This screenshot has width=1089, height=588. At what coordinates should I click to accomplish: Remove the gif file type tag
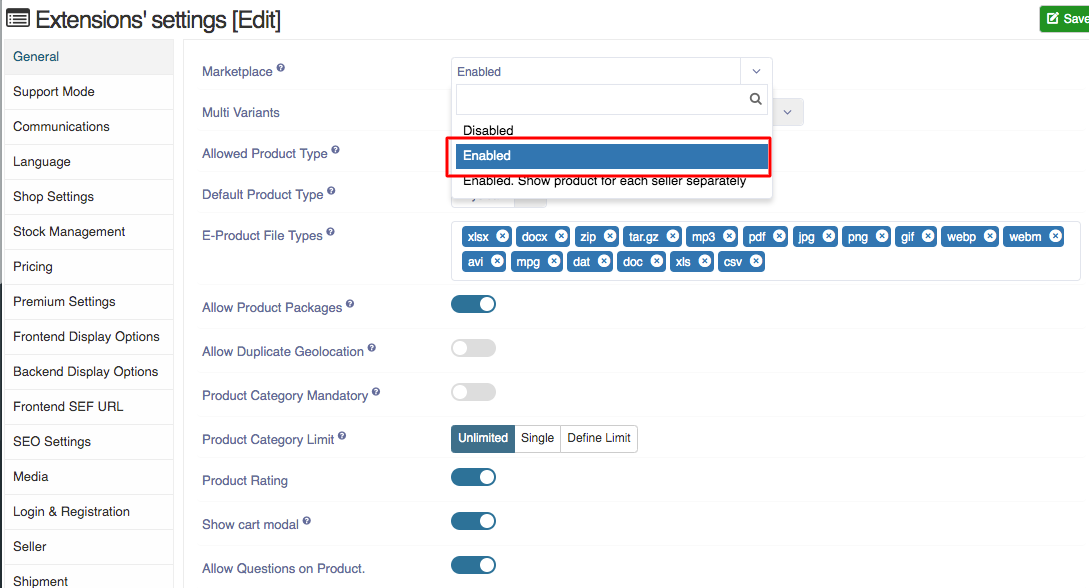pos(928,236)
